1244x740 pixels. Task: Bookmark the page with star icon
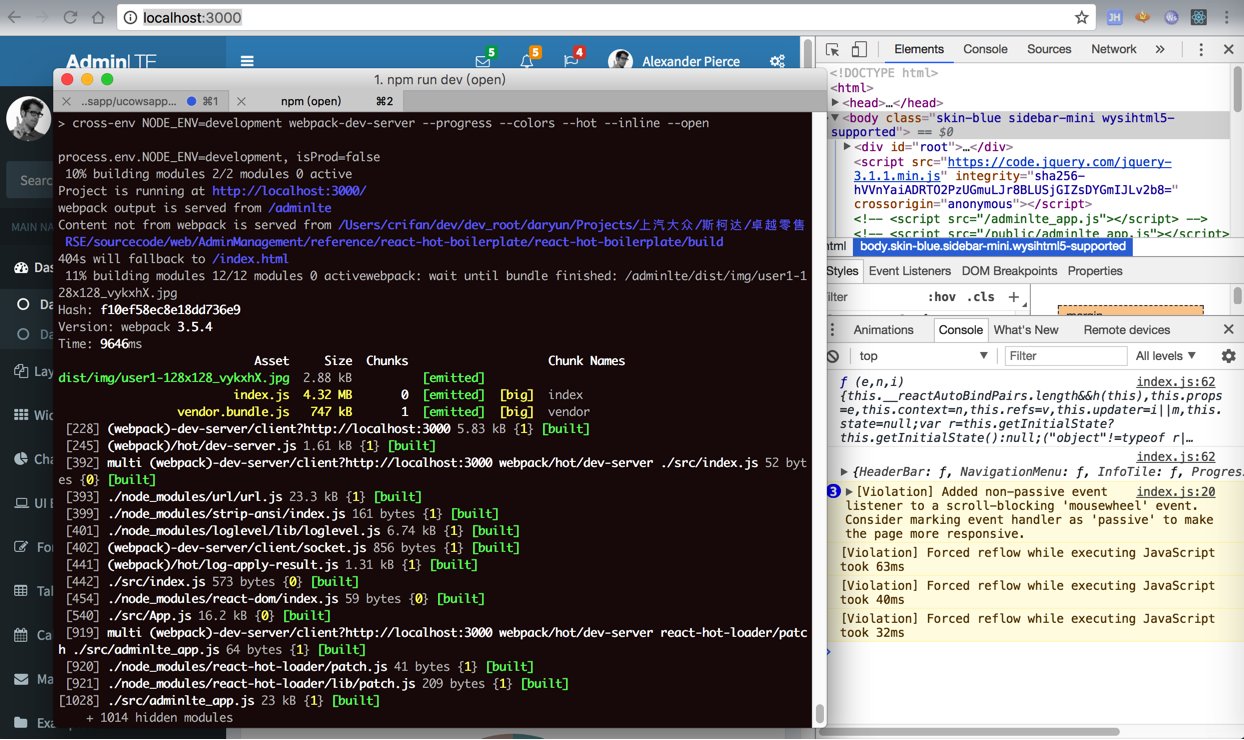[x=1081, y=18]
